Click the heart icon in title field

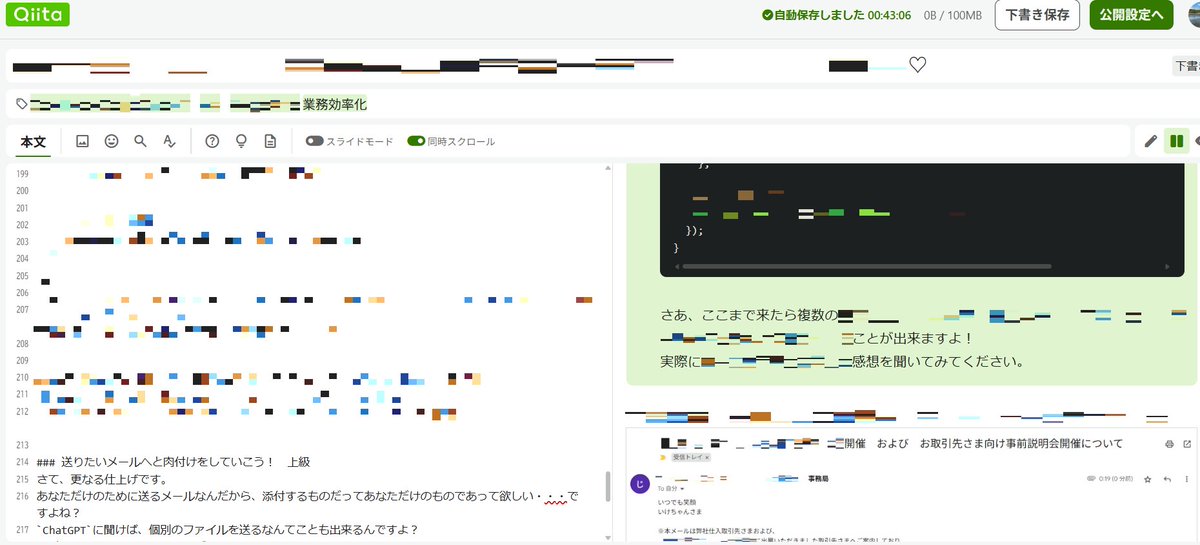pos(918,65)
